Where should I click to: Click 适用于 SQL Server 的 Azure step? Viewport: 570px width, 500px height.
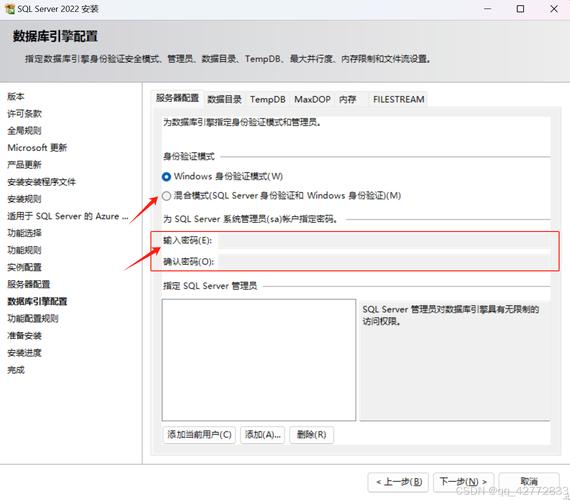click(x=68, y=216)
